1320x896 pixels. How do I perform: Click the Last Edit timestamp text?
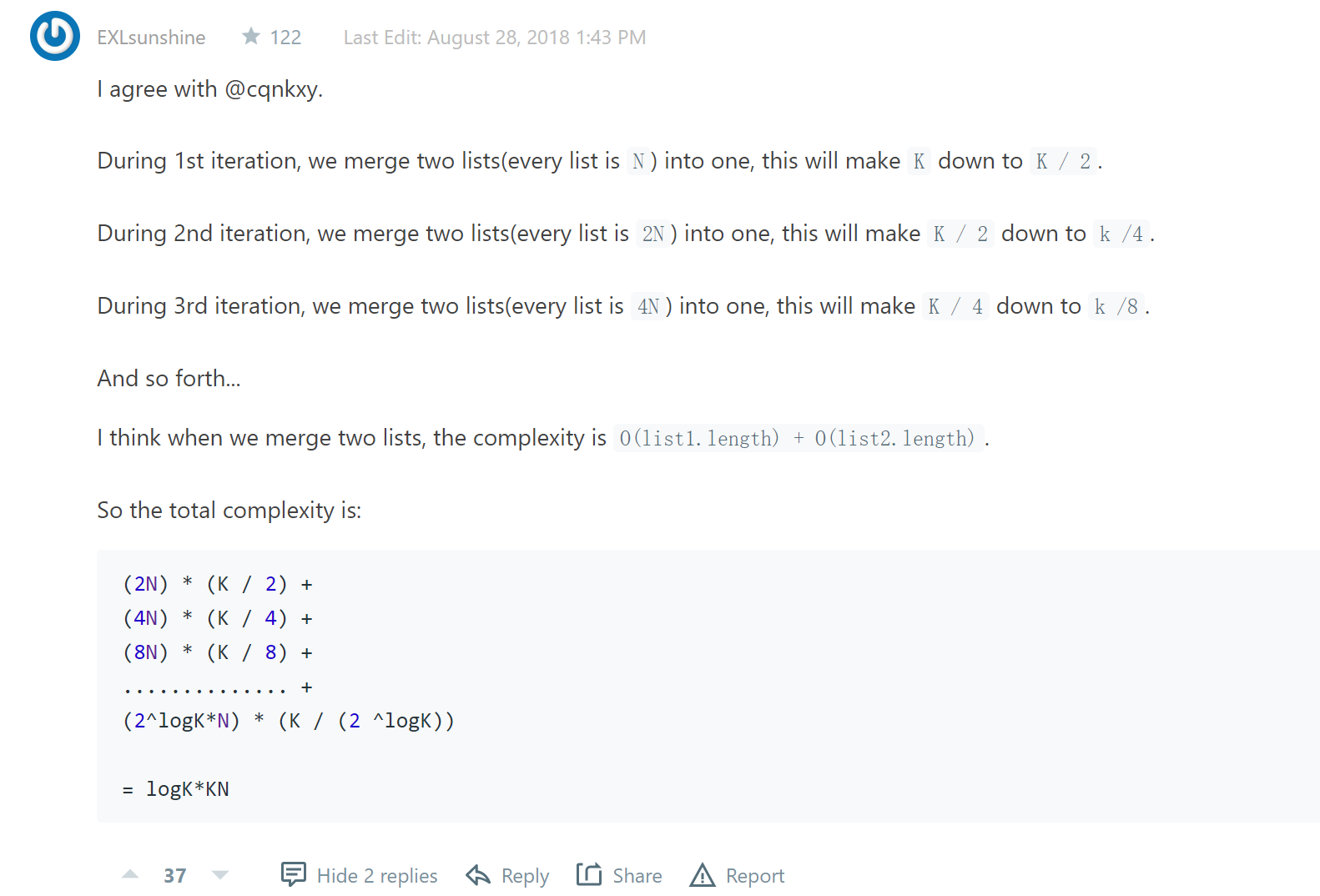click(495, 38)
